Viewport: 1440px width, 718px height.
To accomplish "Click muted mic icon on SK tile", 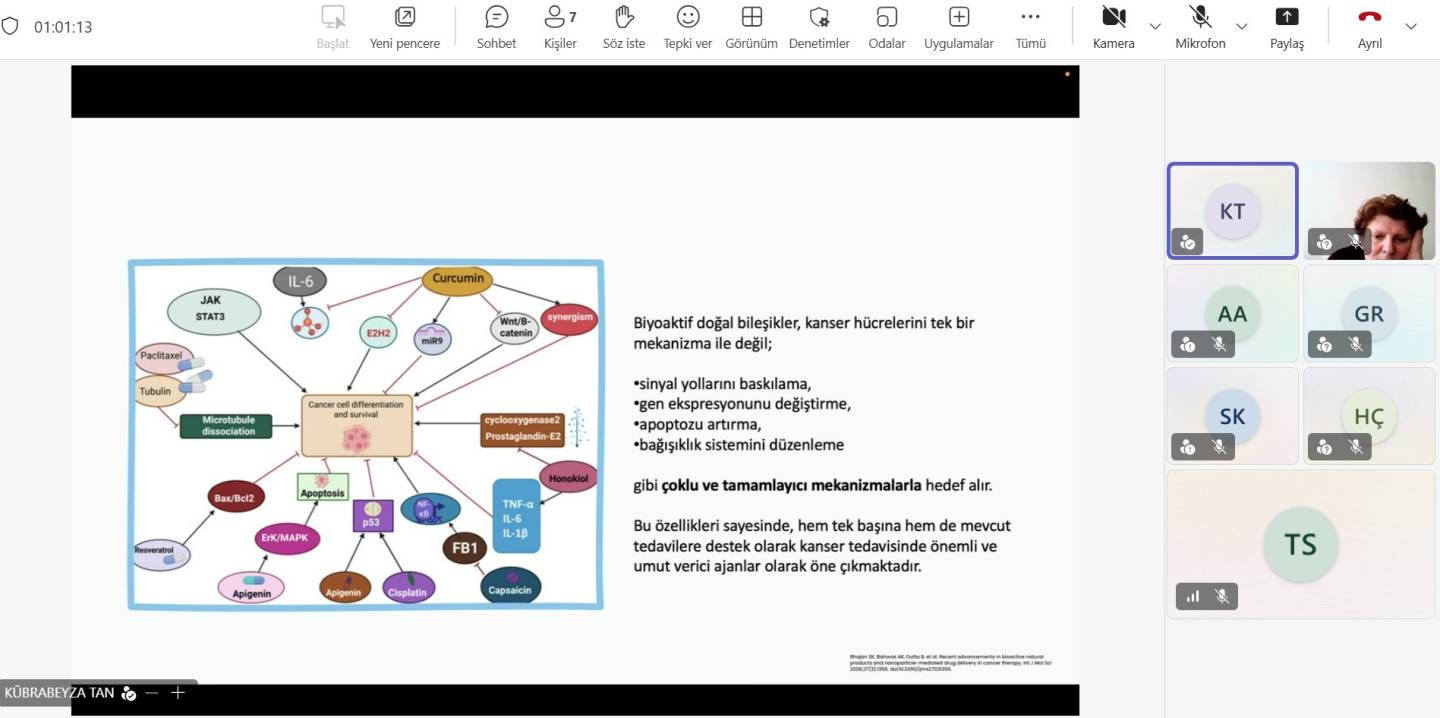I will tap(1219, 447).
